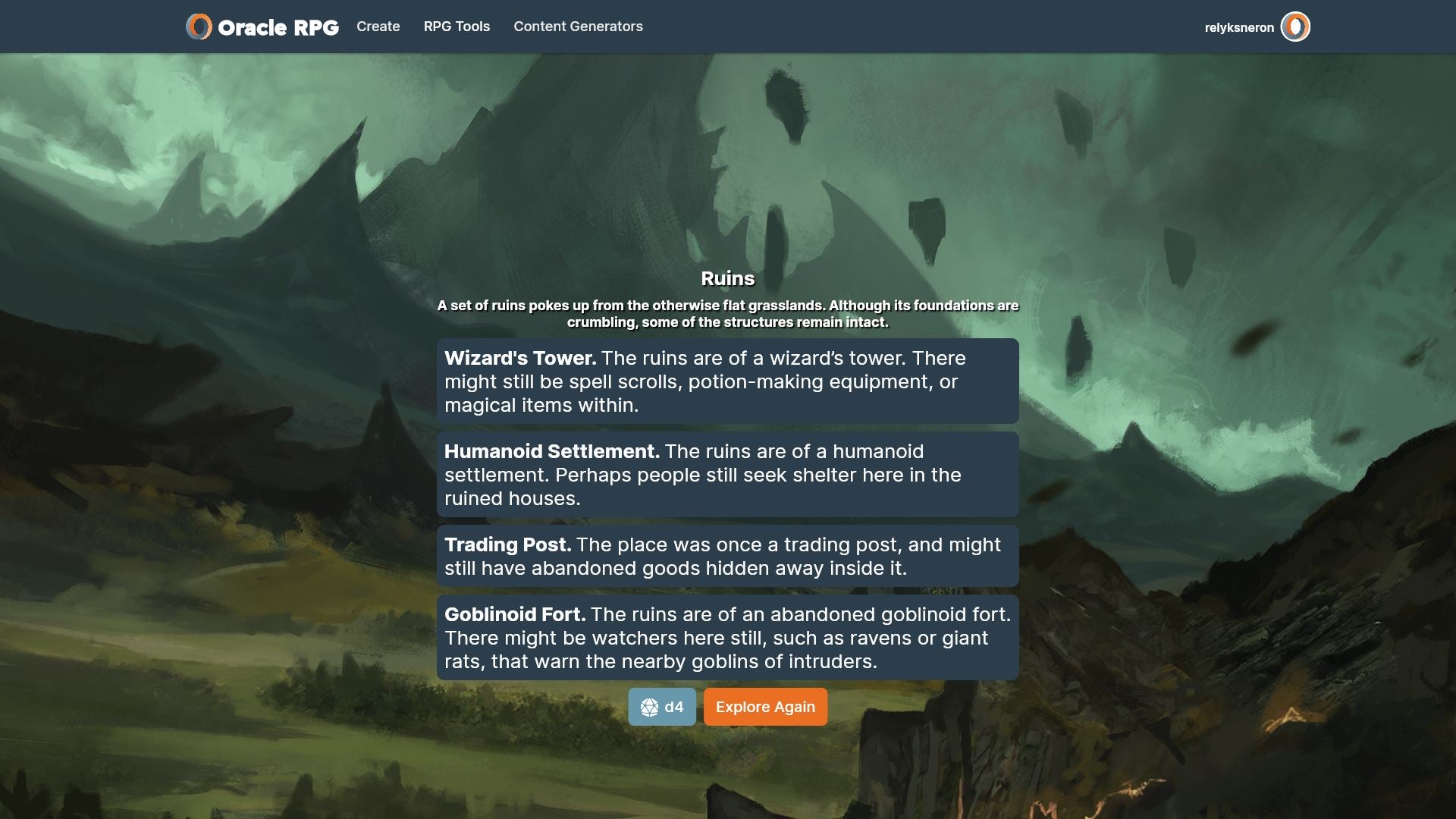1456x819 pixels.
Task: Click the bold Humanoid Settlement title text
Action: tap(552, 451)
